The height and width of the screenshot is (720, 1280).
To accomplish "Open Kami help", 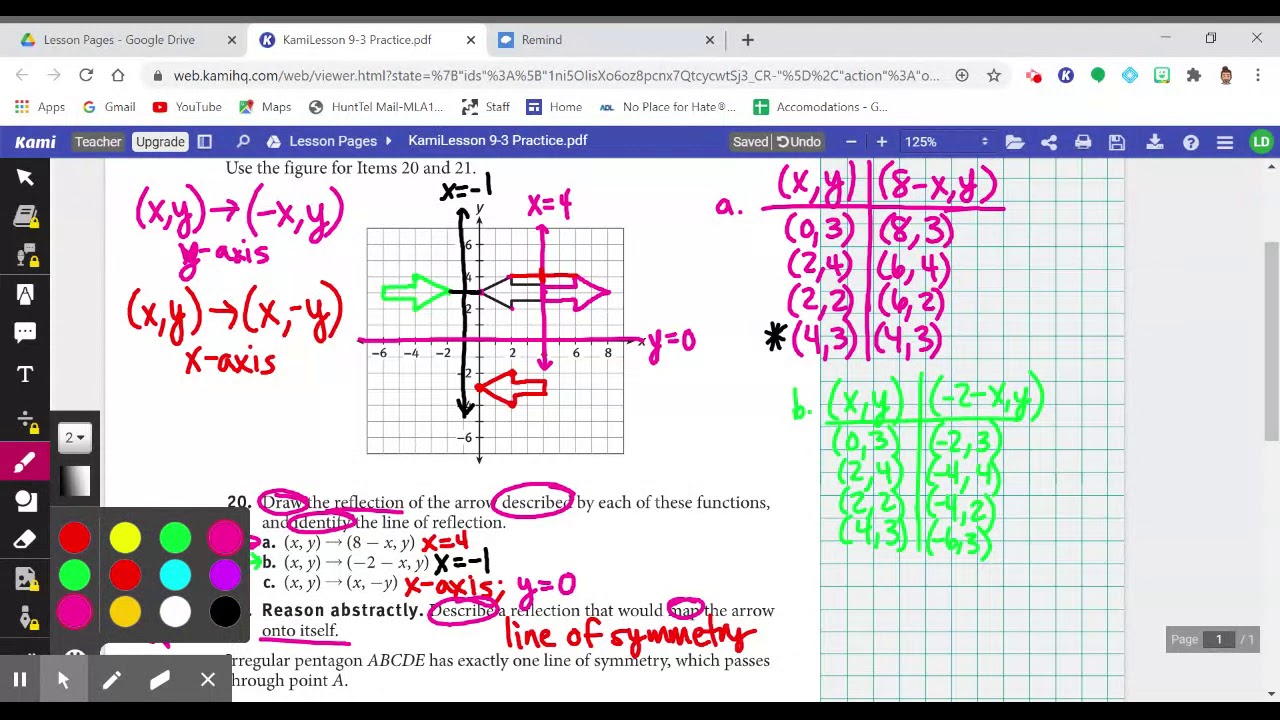I will [1191, 142].
